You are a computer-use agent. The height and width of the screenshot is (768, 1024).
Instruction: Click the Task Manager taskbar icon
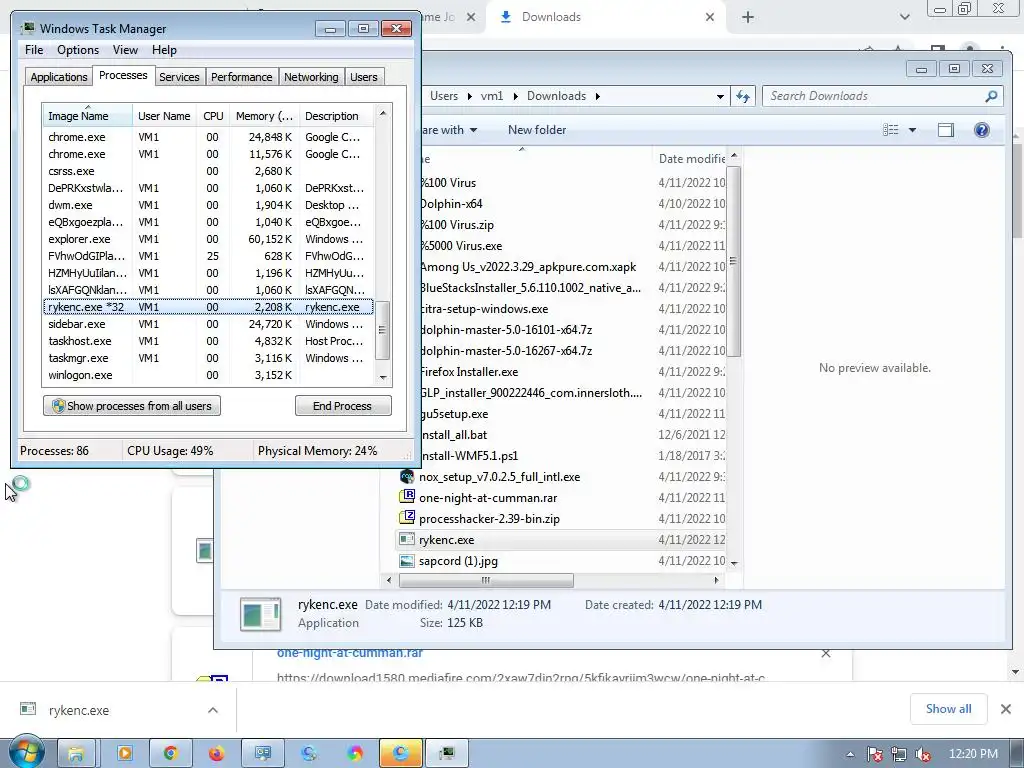(x=447, y=754)
